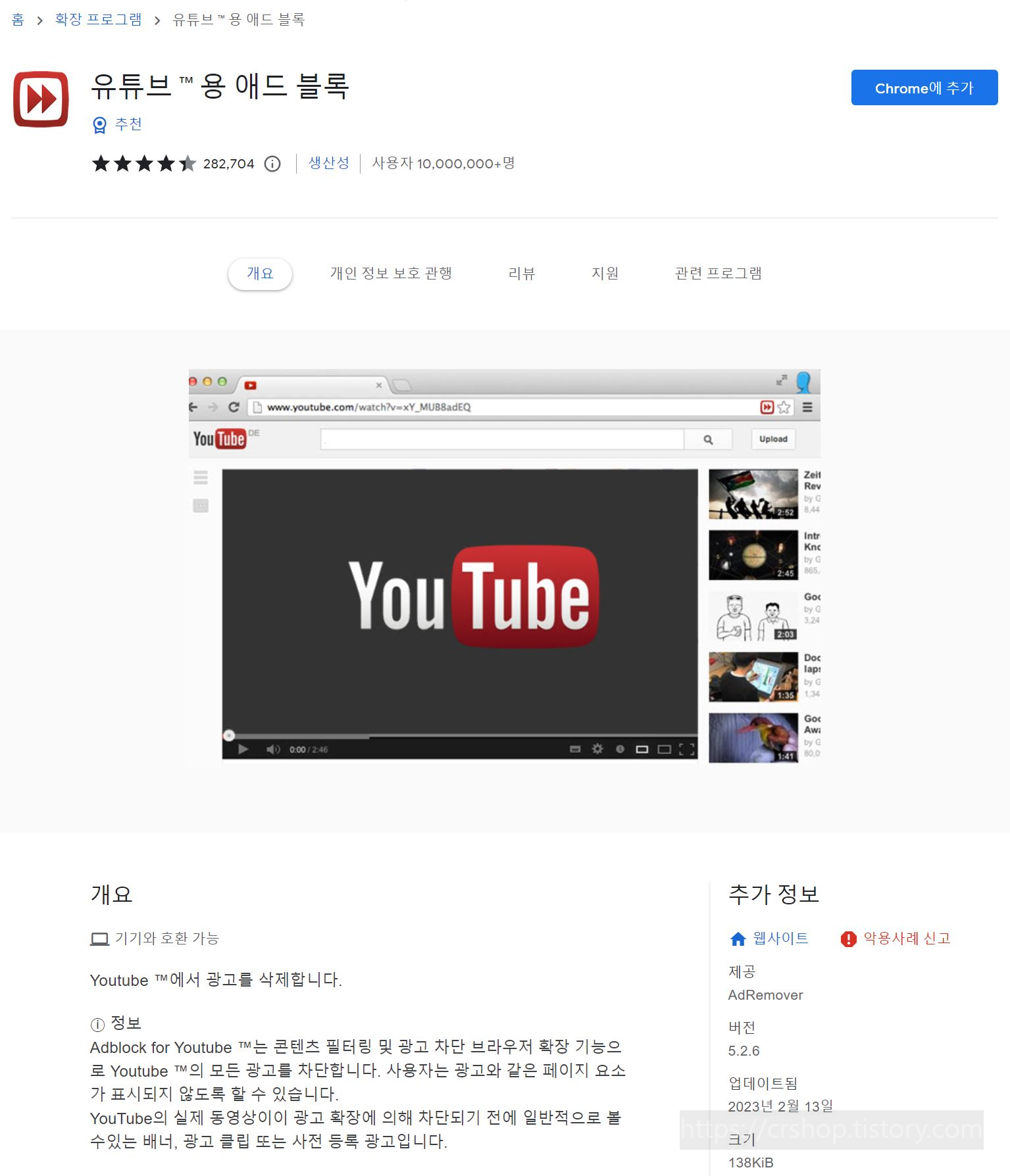The width and height of the screenshot is (1010, 1176).
Task: Click the laptop compatibility icon
Action: (x=99, y=939)
